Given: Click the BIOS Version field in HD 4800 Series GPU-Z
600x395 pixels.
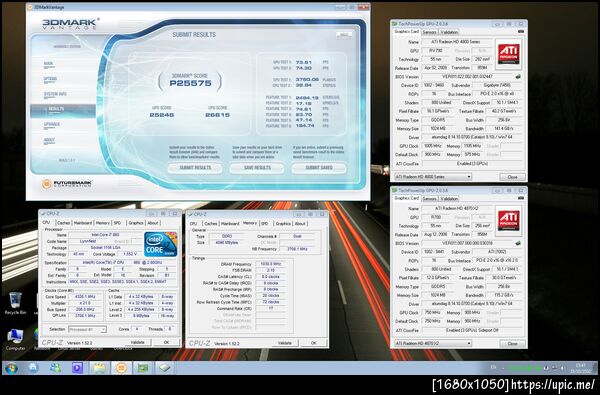Looking at the screenshot, I should pyautogui.click(x=467, y=77).
